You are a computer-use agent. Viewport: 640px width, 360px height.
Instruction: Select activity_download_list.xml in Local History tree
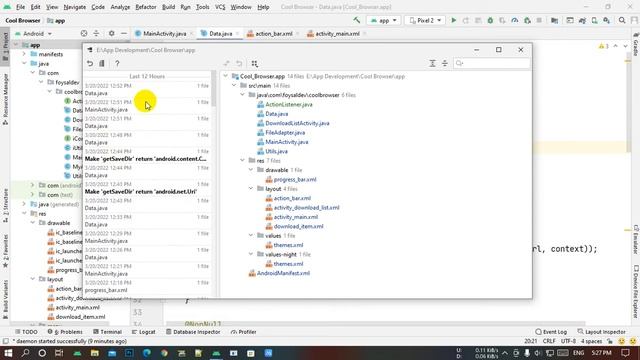click(306, 208)
